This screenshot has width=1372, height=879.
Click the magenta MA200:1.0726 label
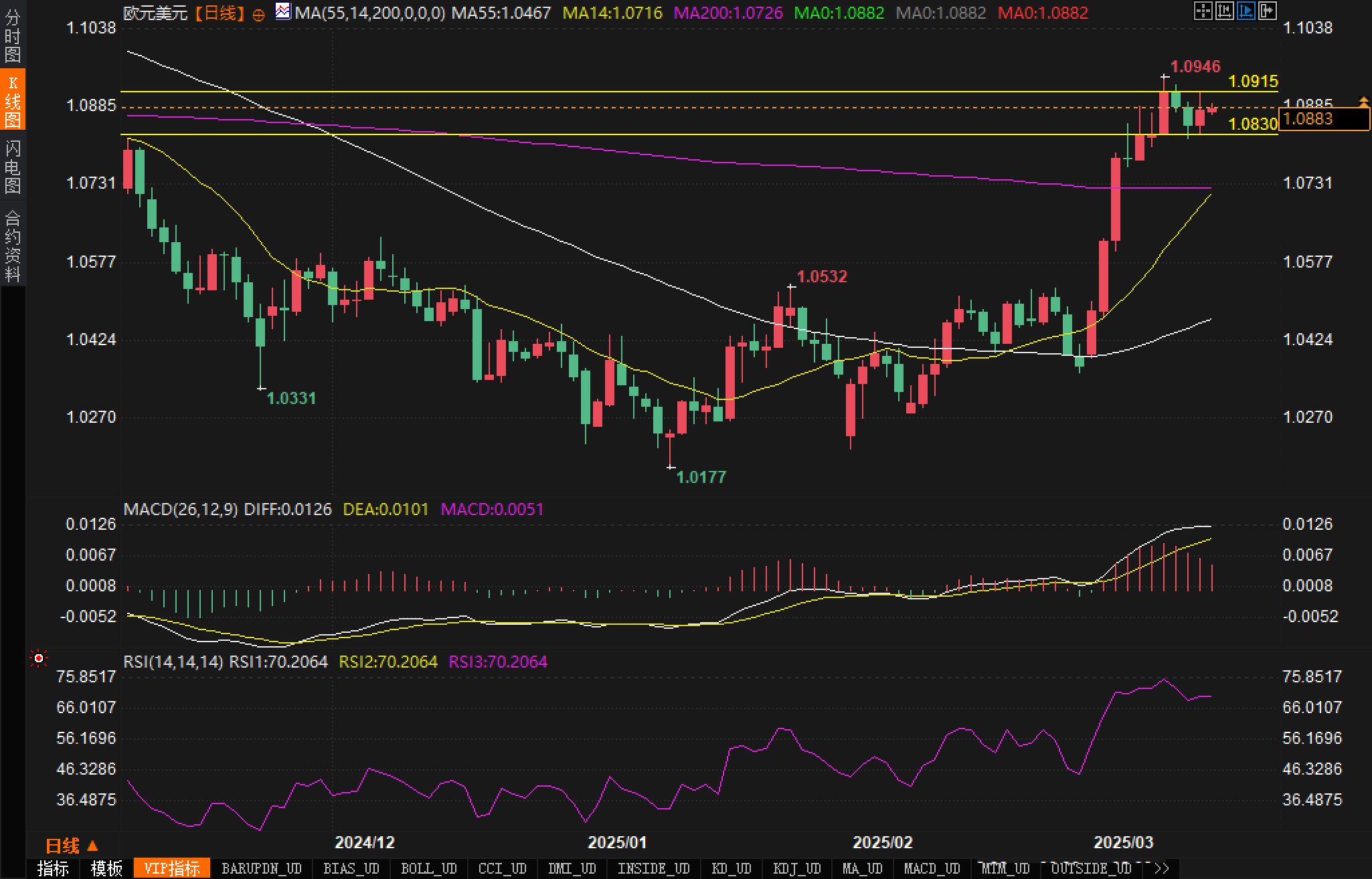(728, 13)
